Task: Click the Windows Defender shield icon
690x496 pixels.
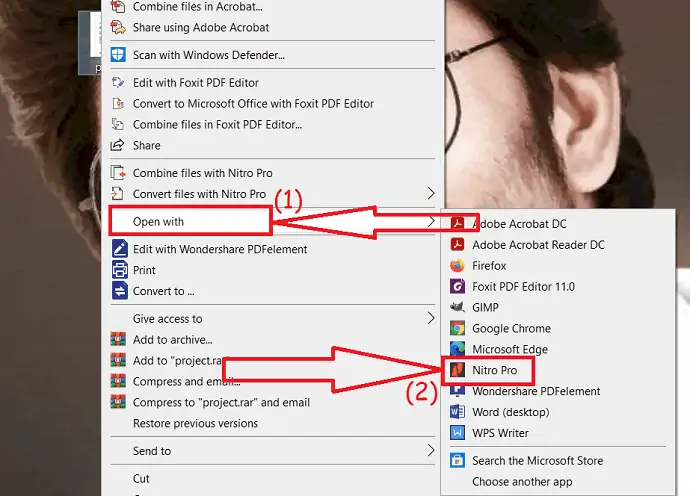Action: coord(118,55)
